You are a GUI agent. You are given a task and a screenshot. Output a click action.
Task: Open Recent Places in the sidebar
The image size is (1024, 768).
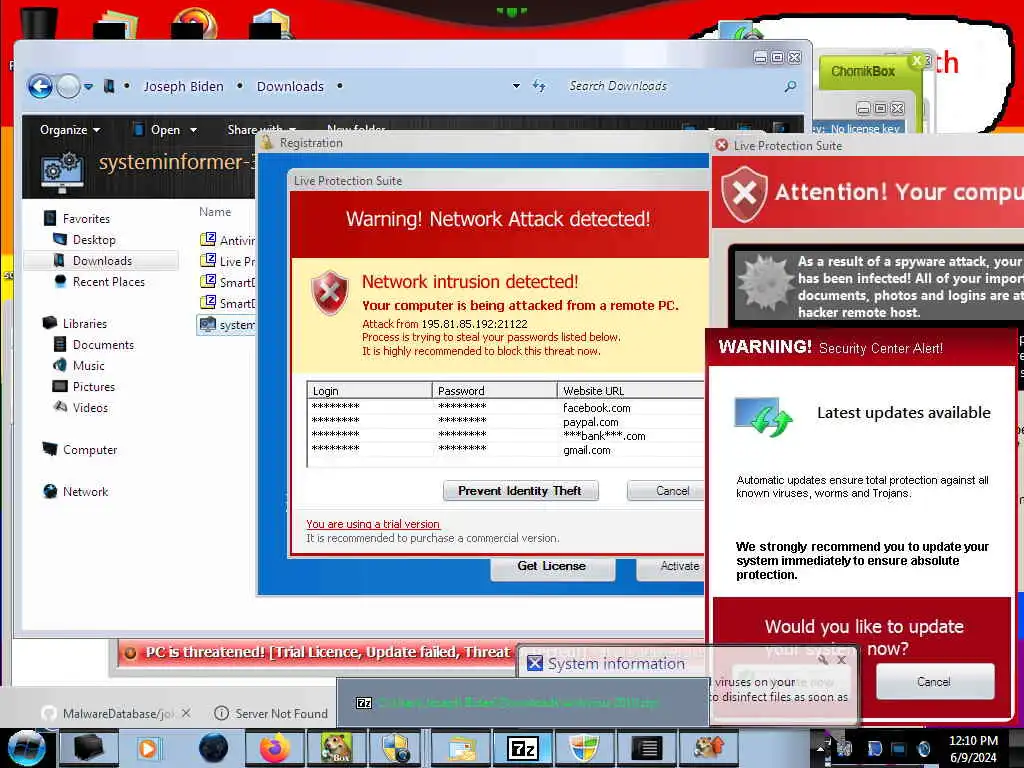click(100, 281)
